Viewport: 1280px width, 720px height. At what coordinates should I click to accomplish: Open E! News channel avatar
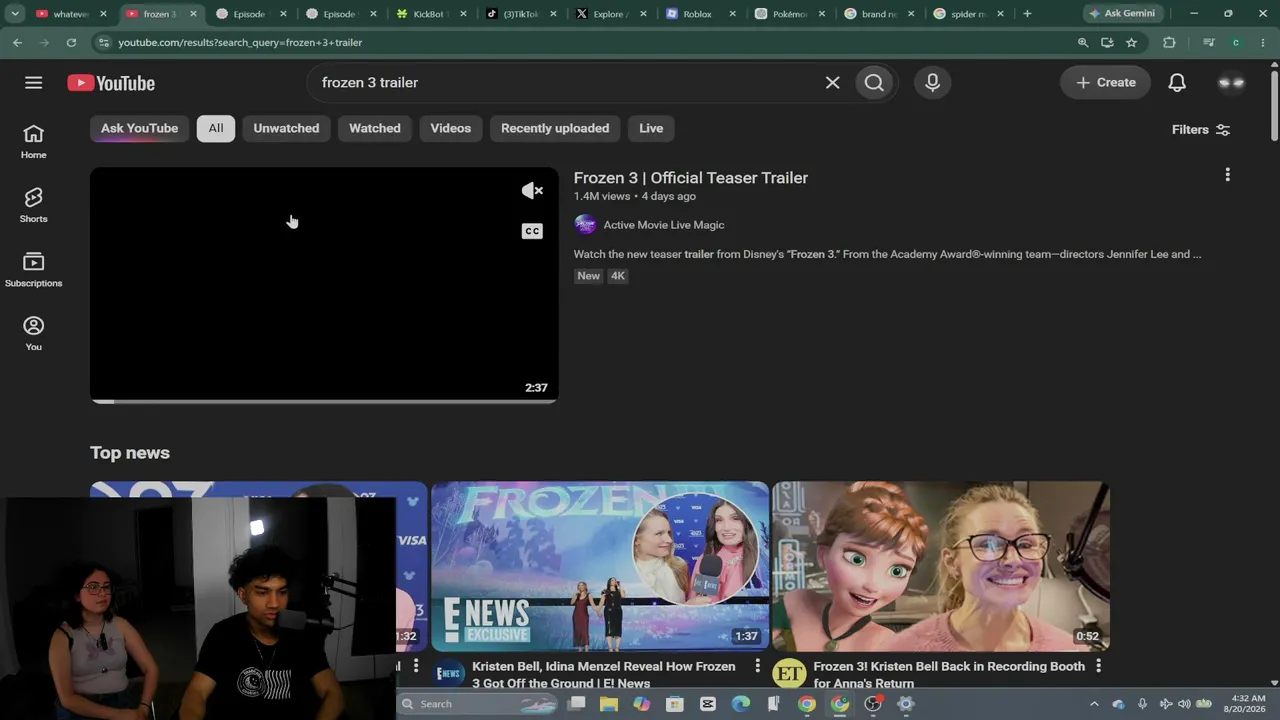tap(449, 674)
